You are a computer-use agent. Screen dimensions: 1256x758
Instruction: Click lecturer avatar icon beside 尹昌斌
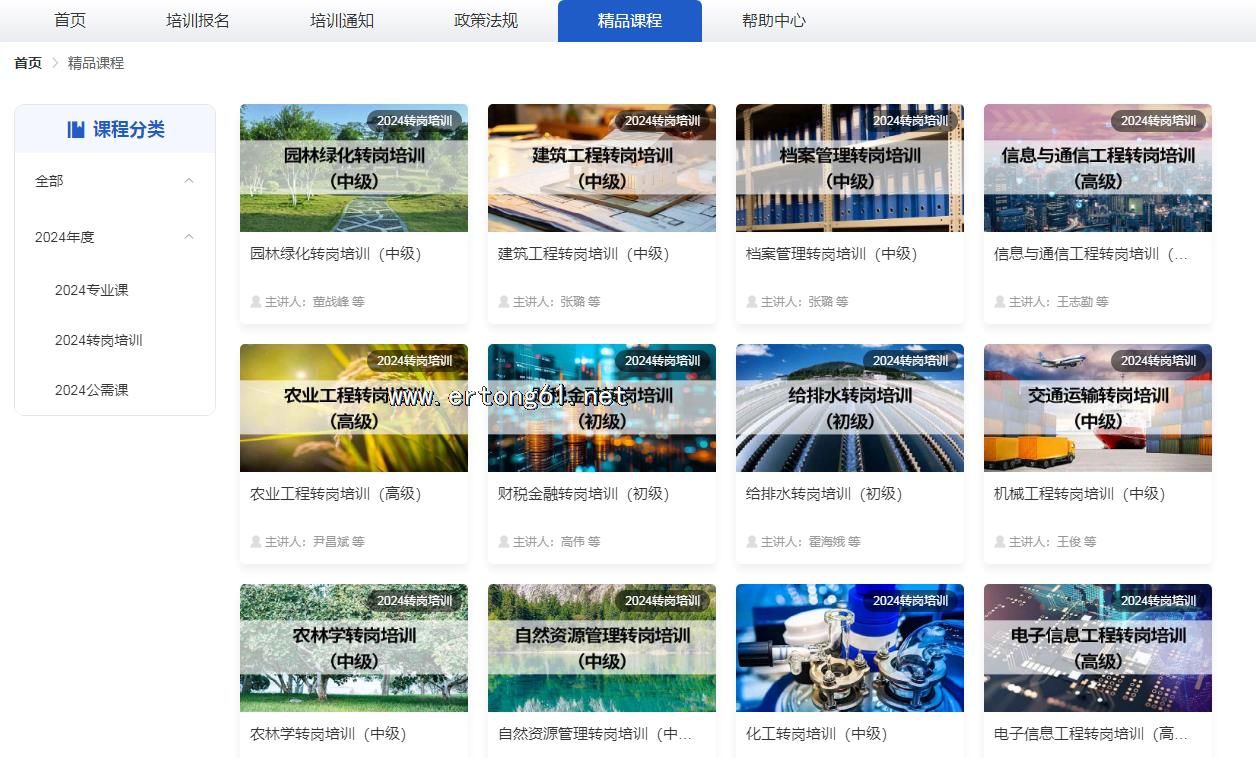pos(256,541)
